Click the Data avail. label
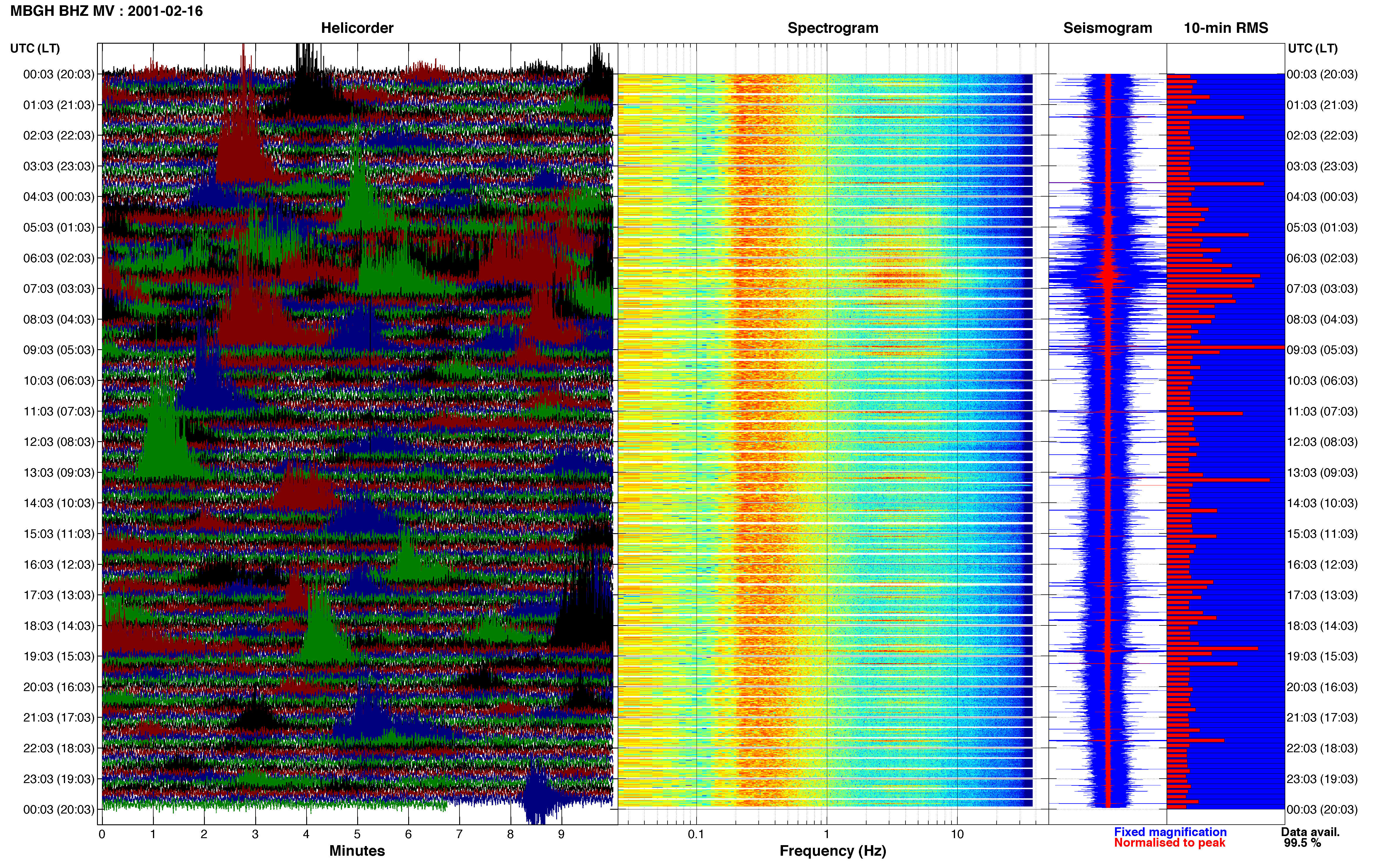Viewport: 1389px width, 868px height. coord(1310,832)
